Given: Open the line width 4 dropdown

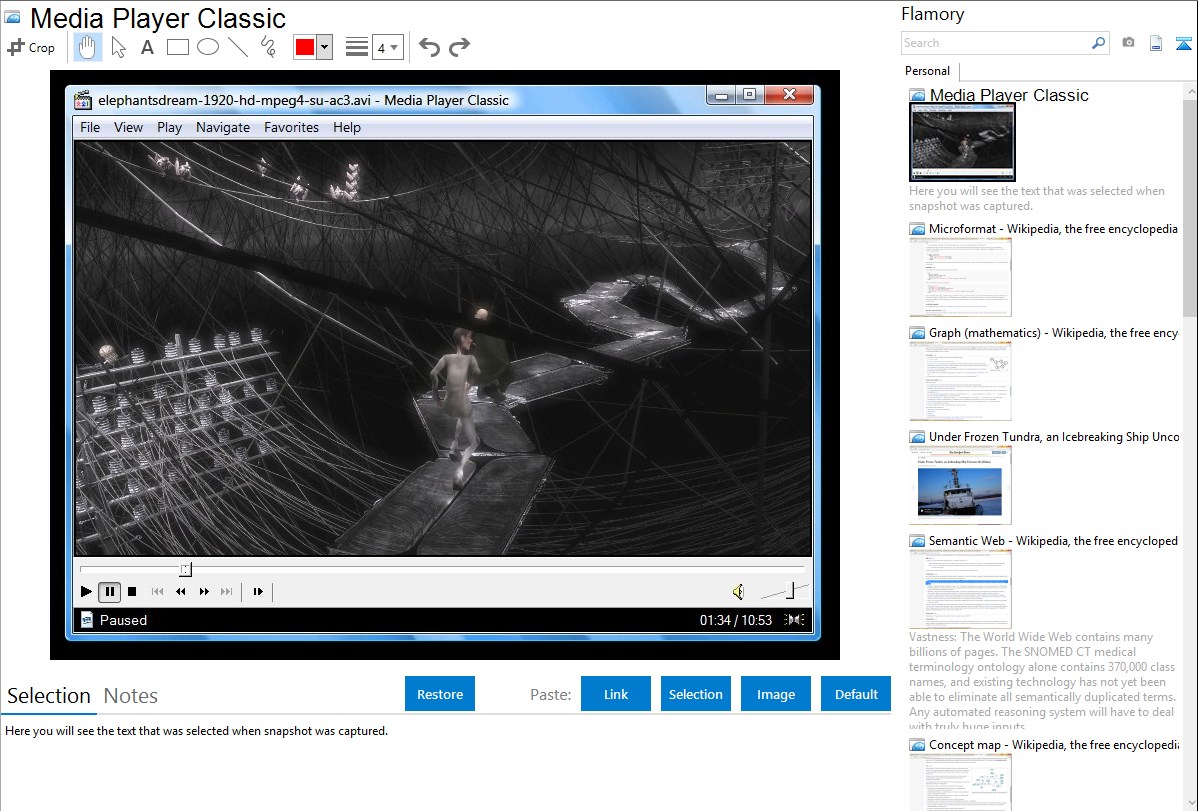Looking at the screenshot, I should pos(388,47).
